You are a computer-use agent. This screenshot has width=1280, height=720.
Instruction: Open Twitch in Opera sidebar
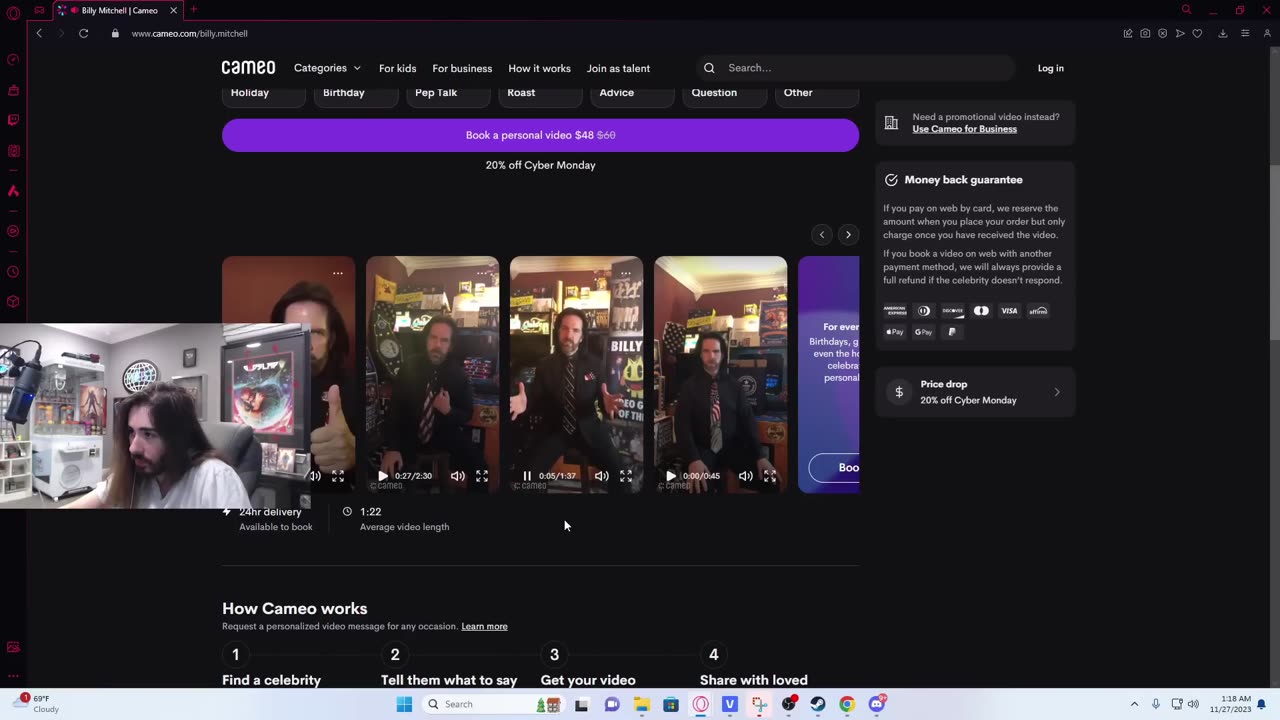(x=13, y=120)
